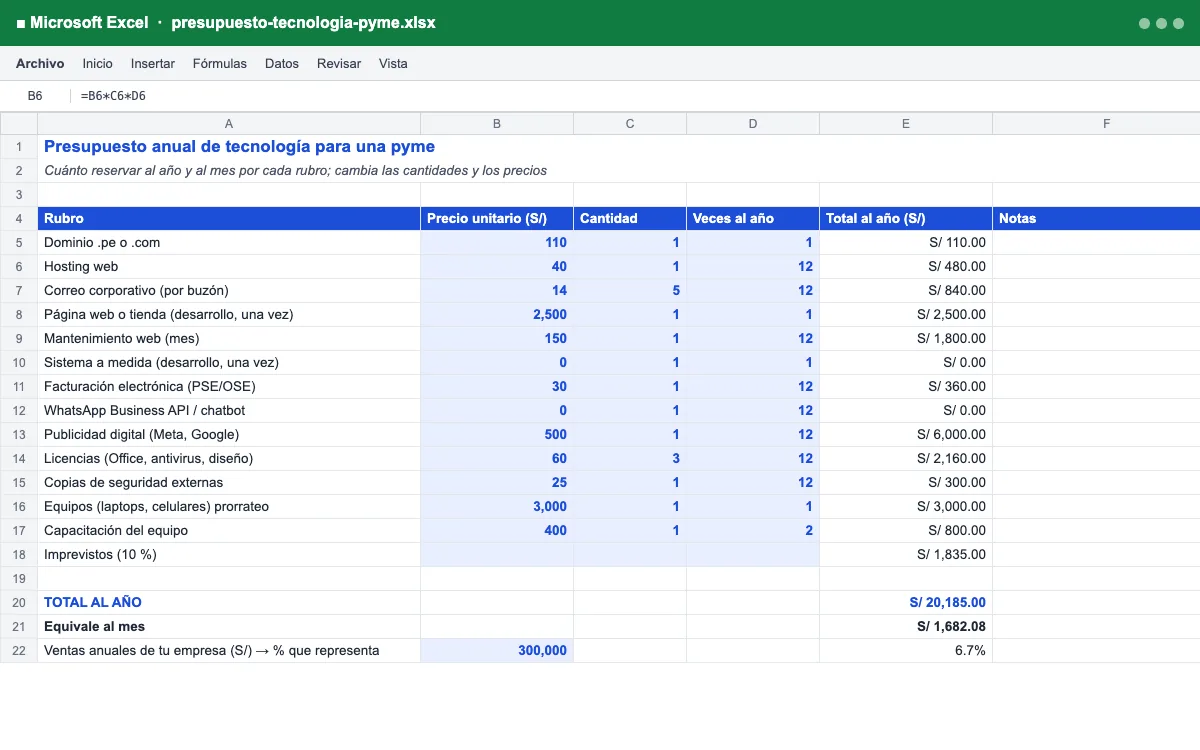This screenshot has height=750, width=1200.
Task: Select unit price 25 cell
Action: coord(497,482)
